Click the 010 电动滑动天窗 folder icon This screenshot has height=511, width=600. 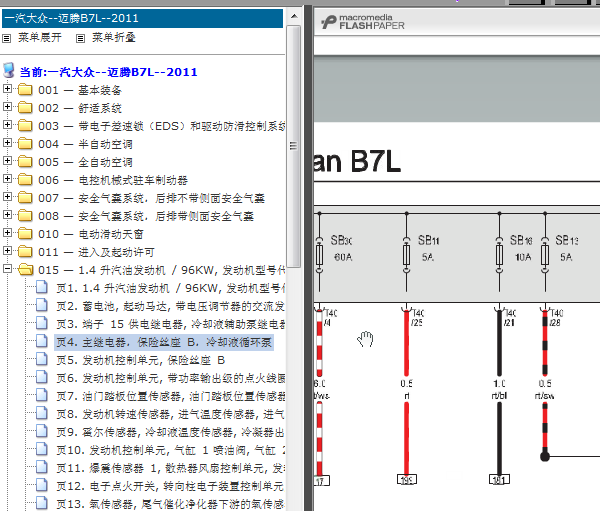click(x=25, y=233)
